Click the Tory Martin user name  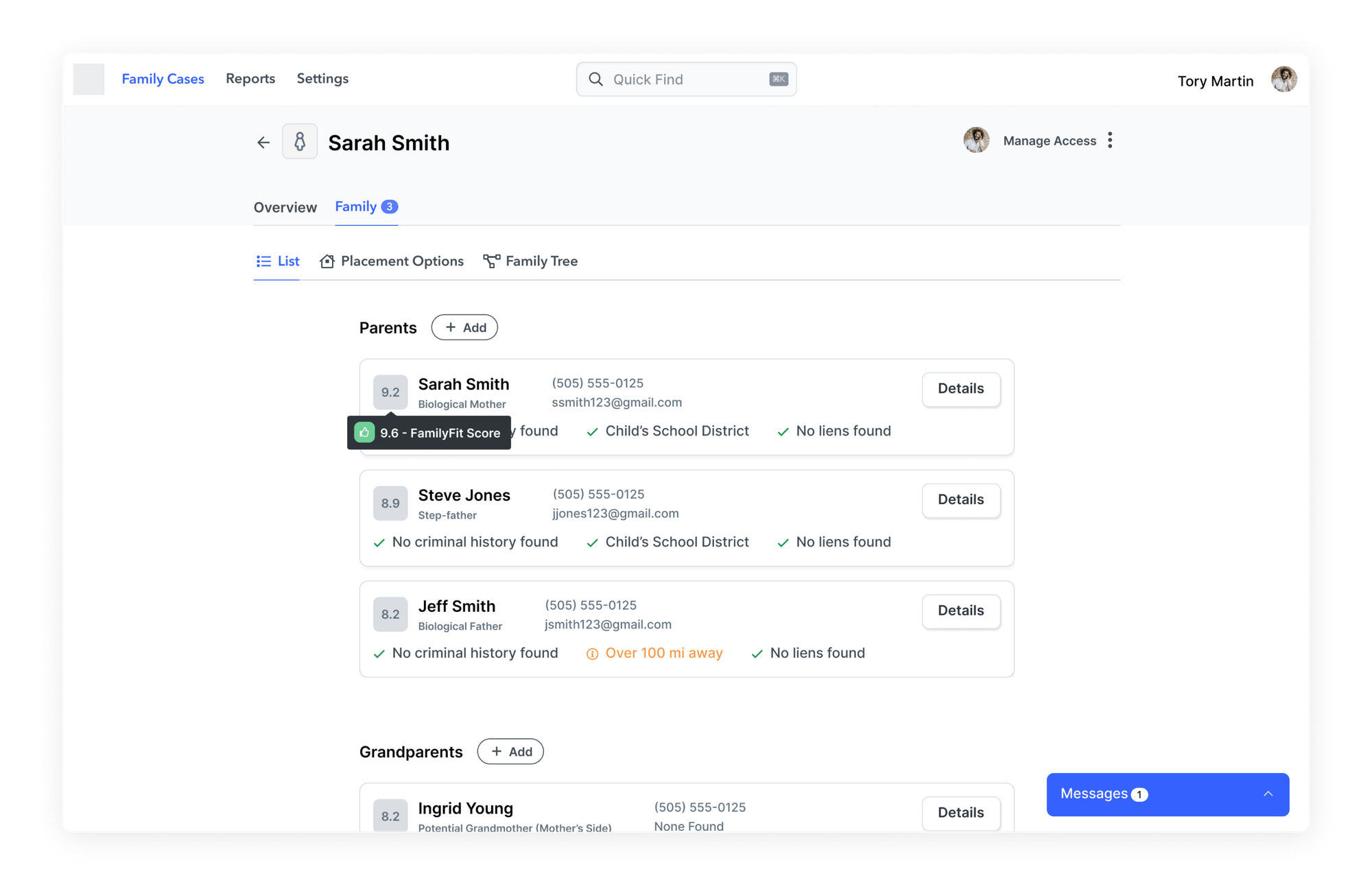pyautogui.click(x=1215, y=81)
